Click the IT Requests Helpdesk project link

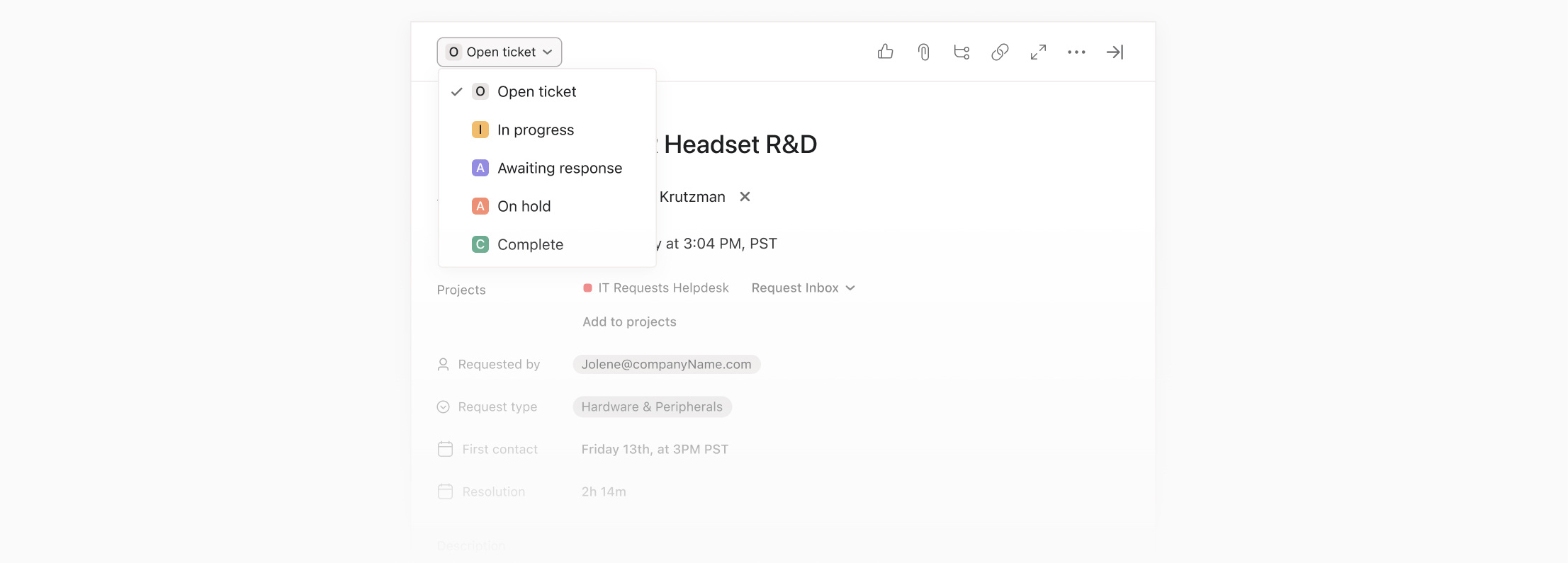[x=655, y=288]
